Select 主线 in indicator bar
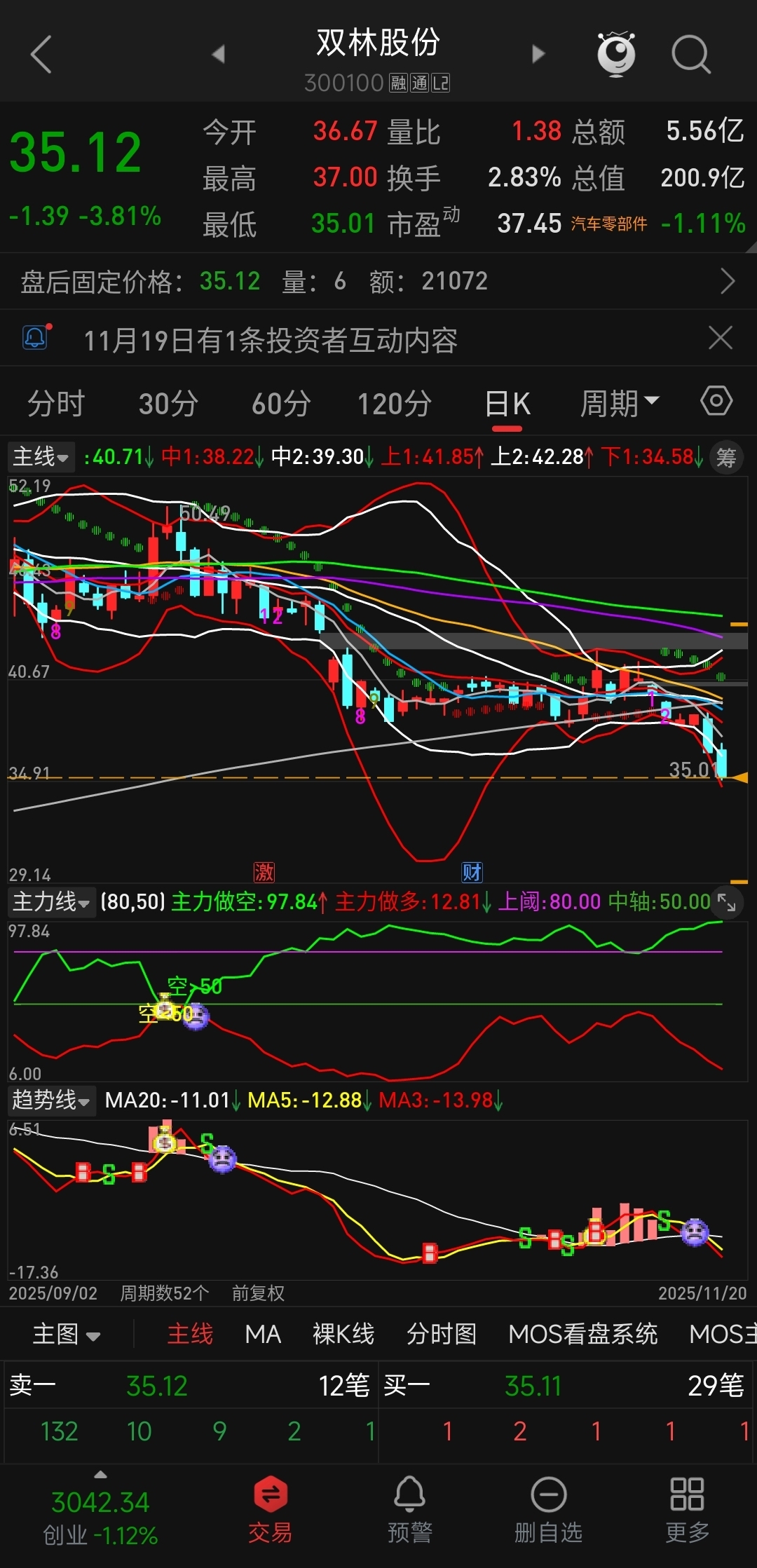This screenshot has width=757, height=1568. pos(190,1334)
